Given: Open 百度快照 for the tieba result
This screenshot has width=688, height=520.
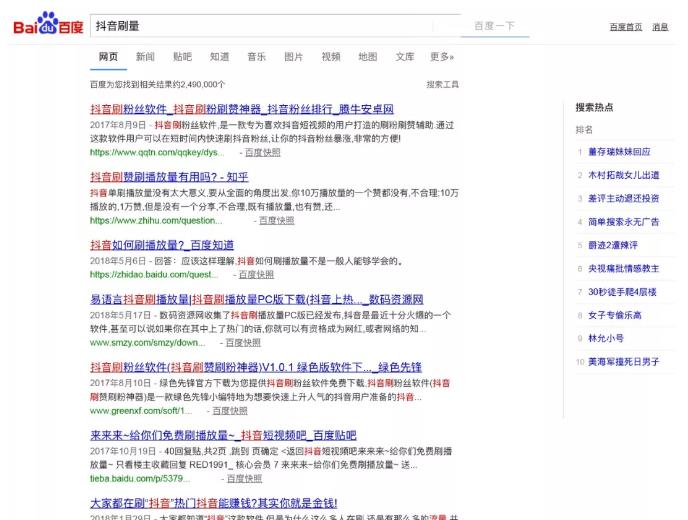Looking at the screenshot, I should pyautogui.click(x=244, y=478).
